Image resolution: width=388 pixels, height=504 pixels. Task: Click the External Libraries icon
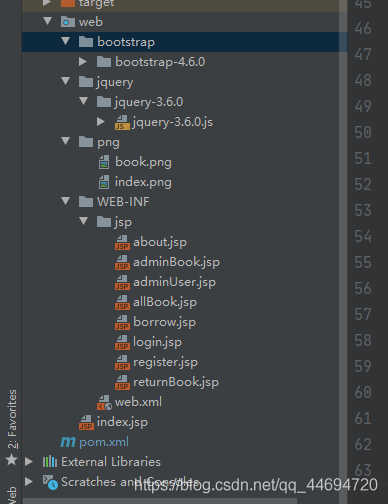pos(50,462)
